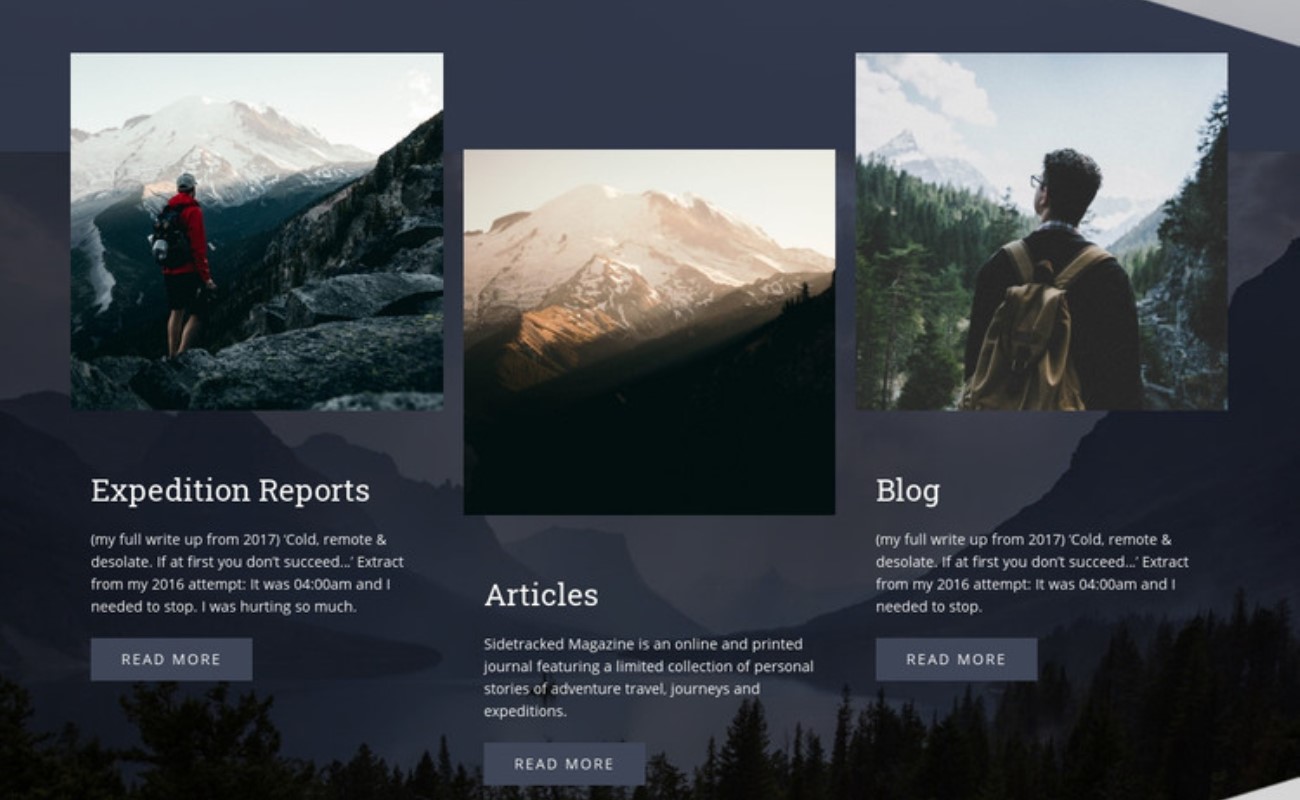Click the Expedition Reports excerpt paragraph

pos(247,573)
